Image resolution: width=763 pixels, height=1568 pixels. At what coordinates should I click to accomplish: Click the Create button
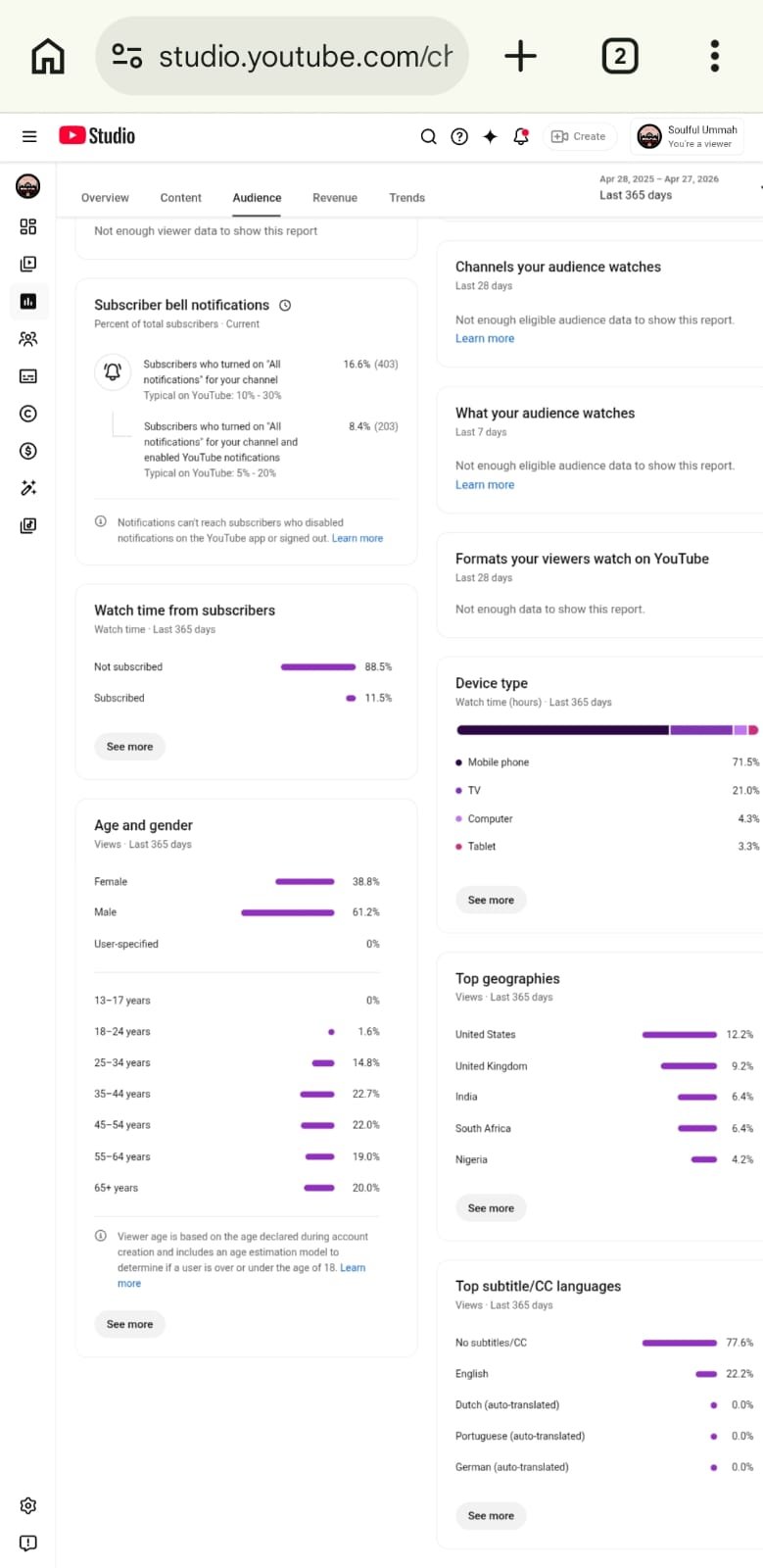579,136
